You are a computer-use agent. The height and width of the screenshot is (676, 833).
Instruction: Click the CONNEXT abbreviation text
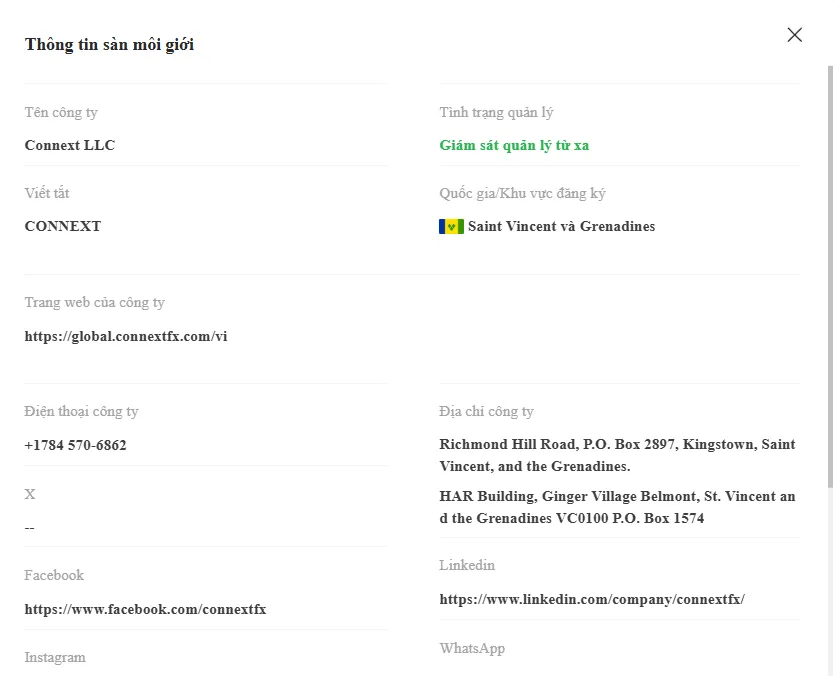(x=63, y=226)
